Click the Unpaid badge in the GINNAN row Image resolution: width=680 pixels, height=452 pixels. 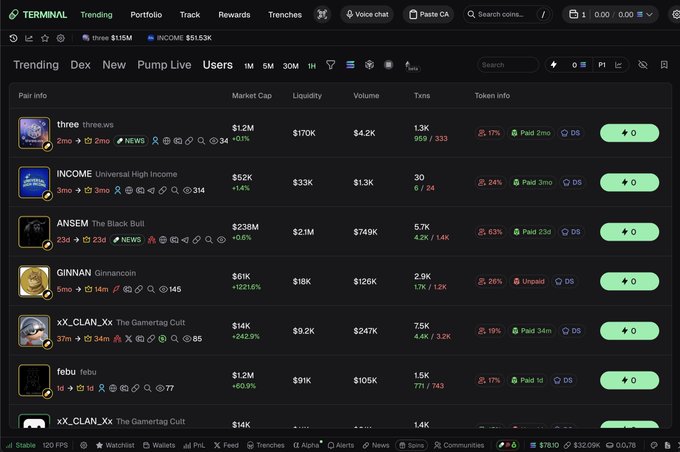(x=529, y=281)
